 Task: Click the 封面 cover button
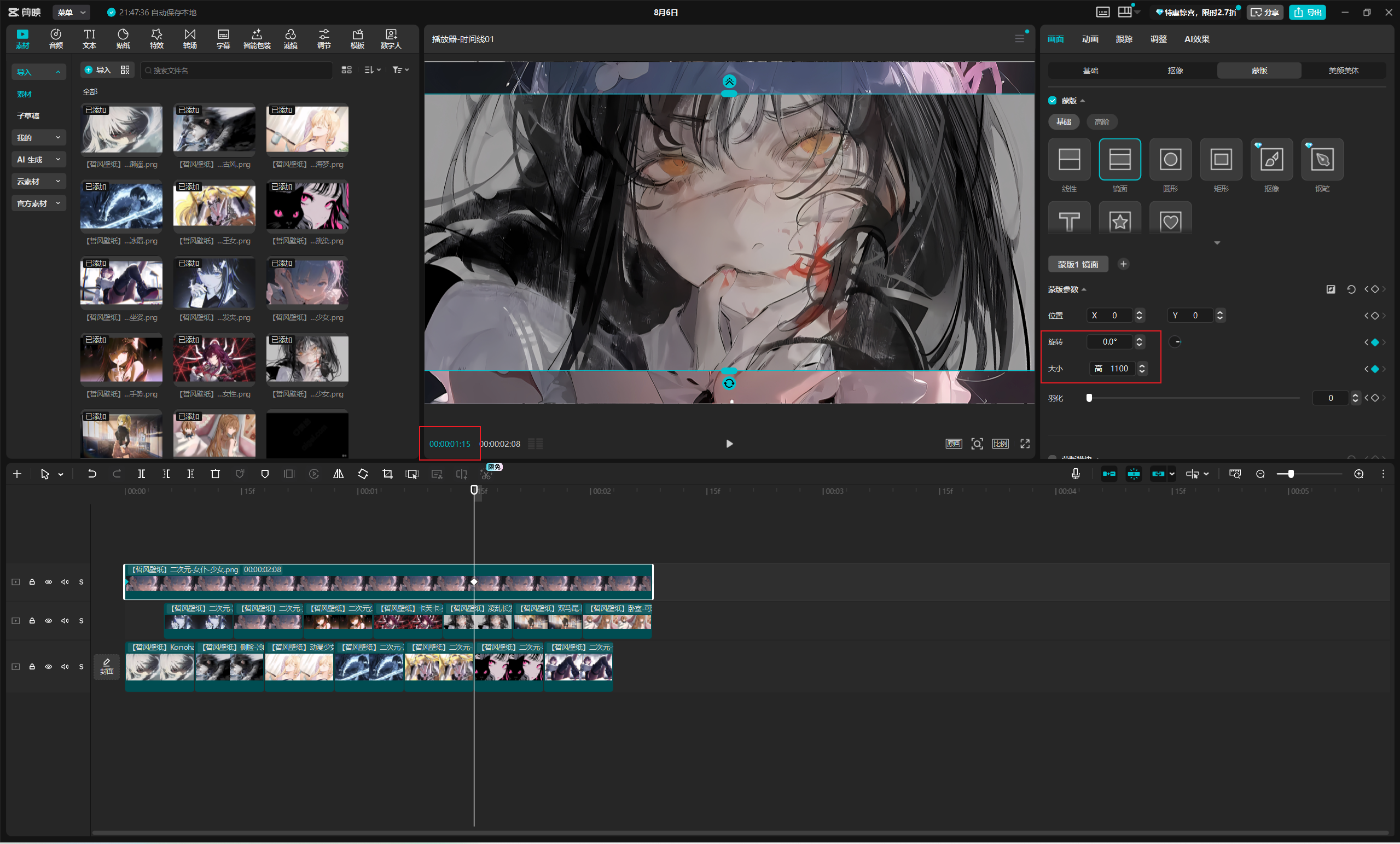[x=106, y=666]
